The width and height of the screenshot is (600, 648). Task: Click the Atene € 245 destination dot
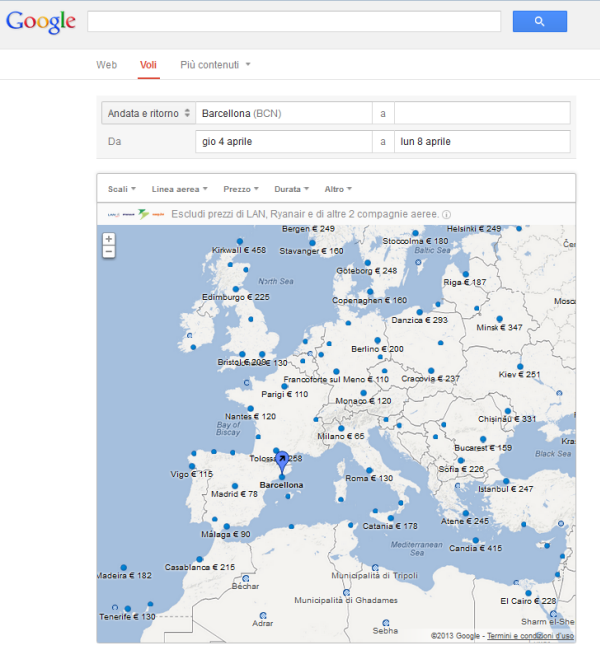click(466, 513)
